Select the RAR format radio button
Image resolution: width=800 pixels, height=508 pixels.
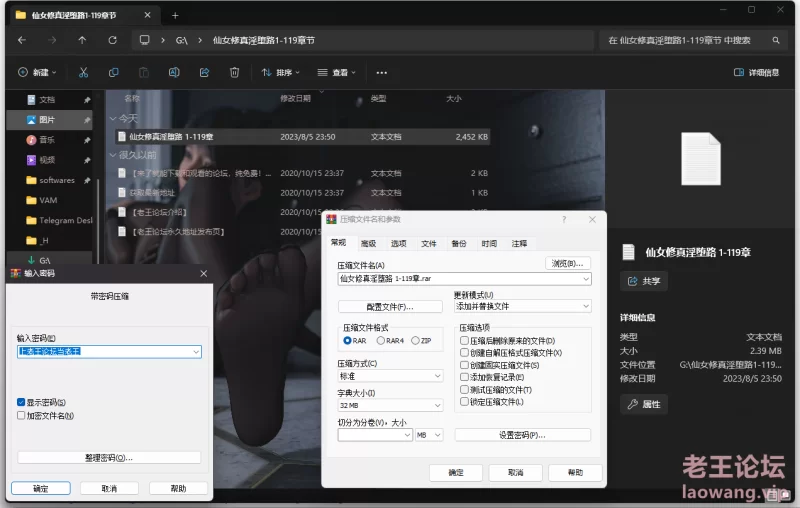coord(347,341)
